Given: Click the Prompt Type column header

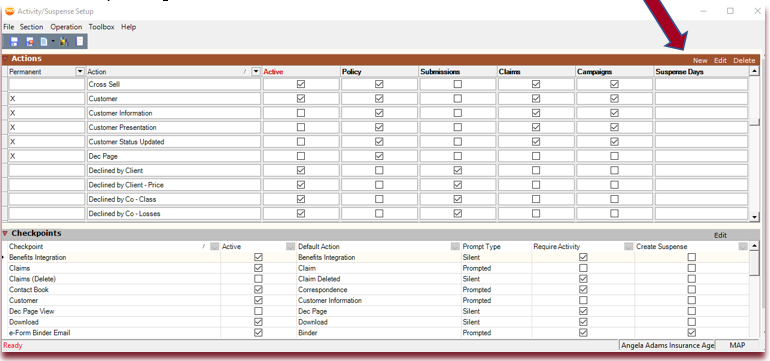Looking at the screenshot, I should tap(496, 247).
